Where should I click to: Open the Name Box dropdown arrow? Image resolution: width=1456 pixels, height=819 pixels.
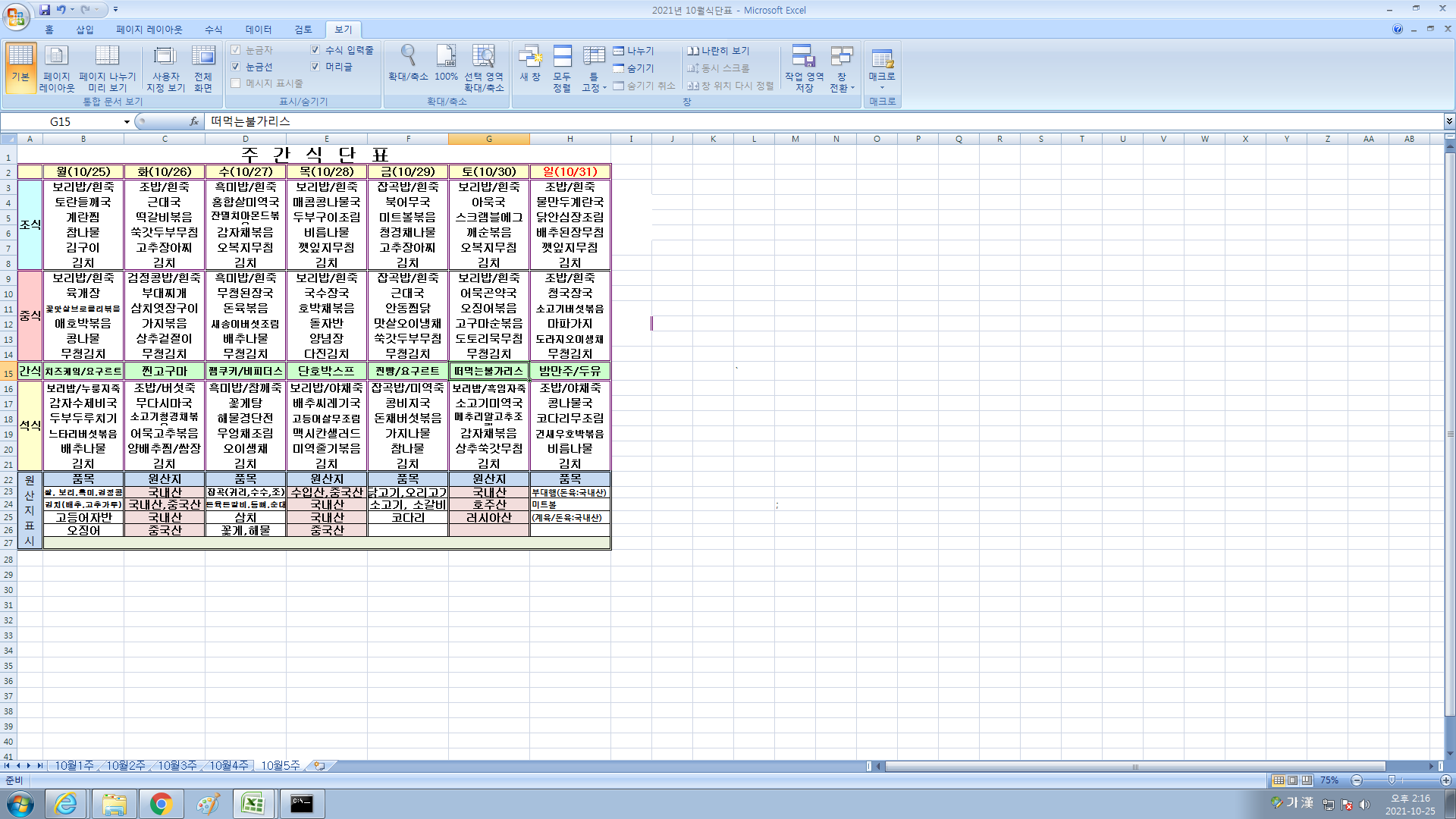point(127,121)
